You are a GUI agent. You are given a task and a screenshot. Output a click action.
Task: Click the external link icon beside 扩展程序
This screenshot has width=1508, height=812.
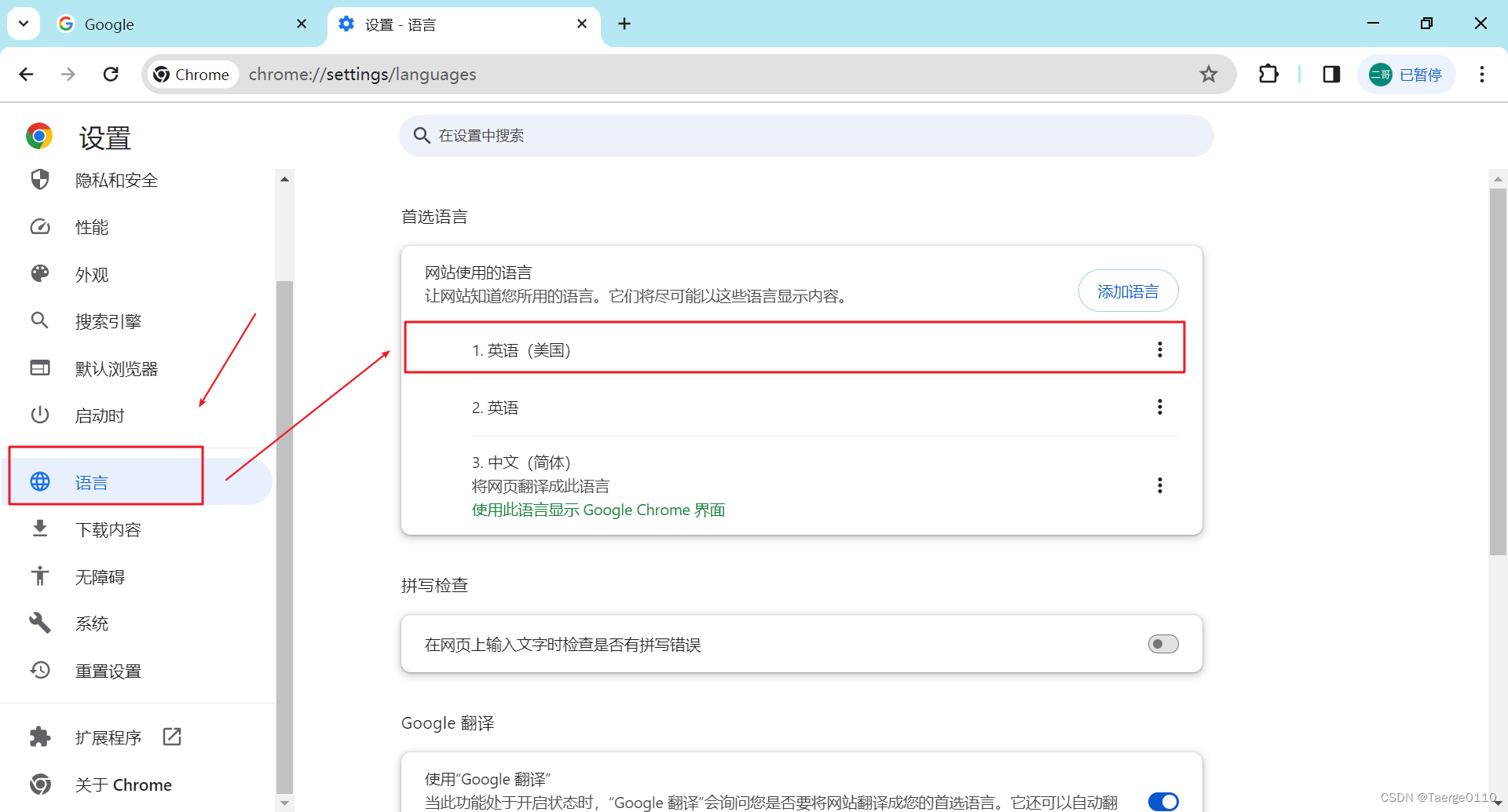(x=172, y=737)
